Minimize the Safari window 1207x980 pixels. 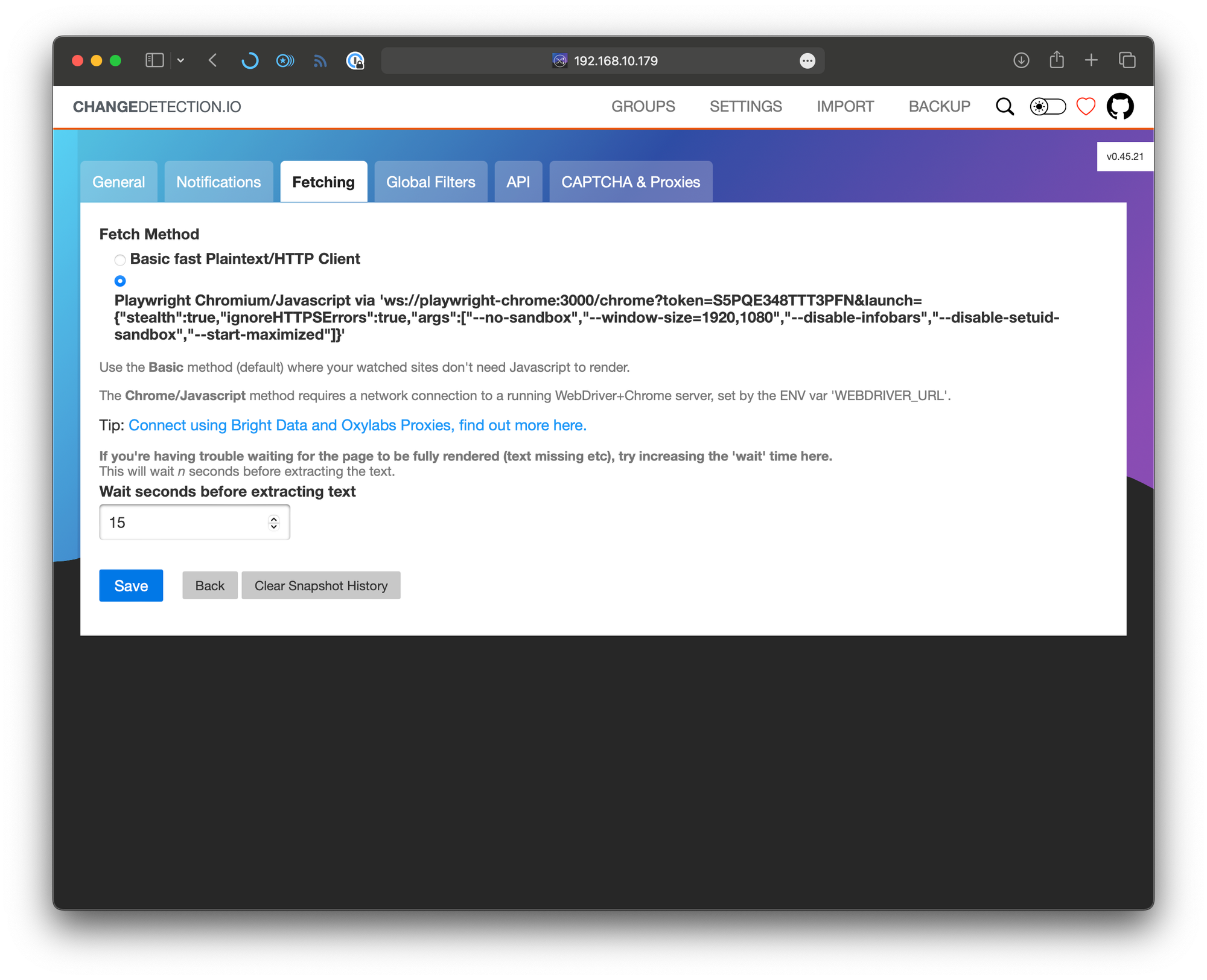point(97,60)
